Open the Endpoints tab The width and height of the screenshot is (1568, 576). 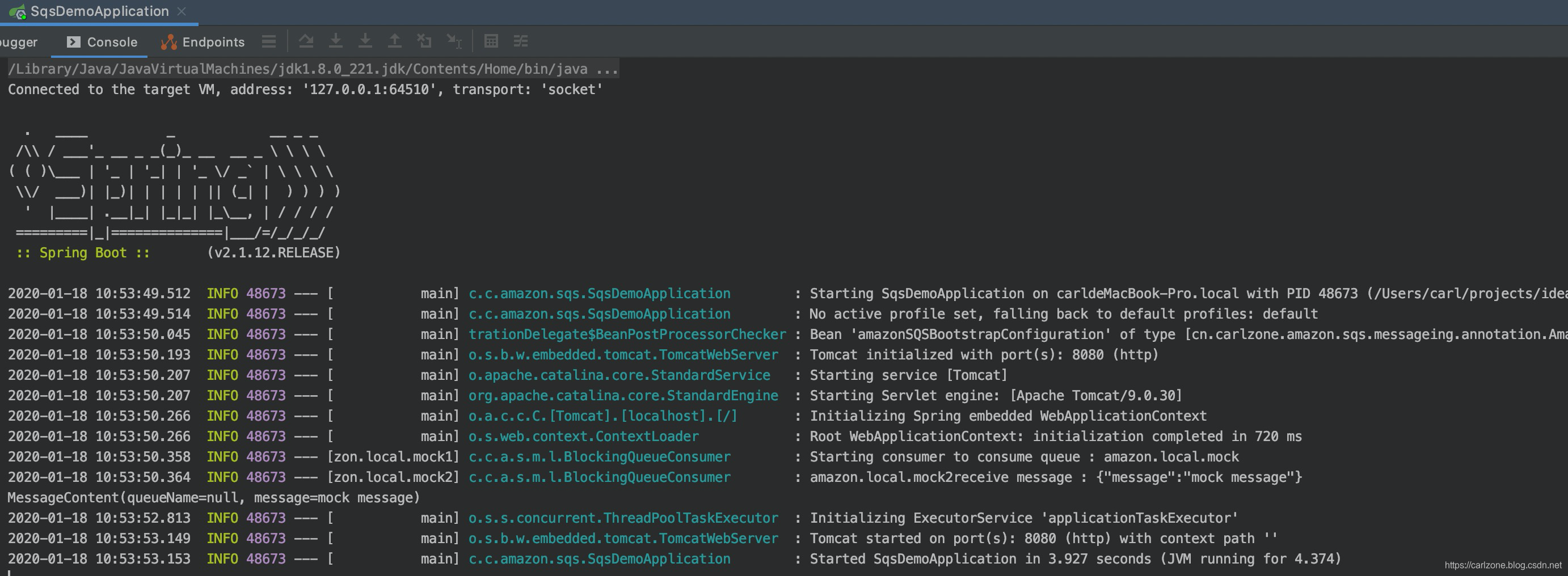[203, 42]
